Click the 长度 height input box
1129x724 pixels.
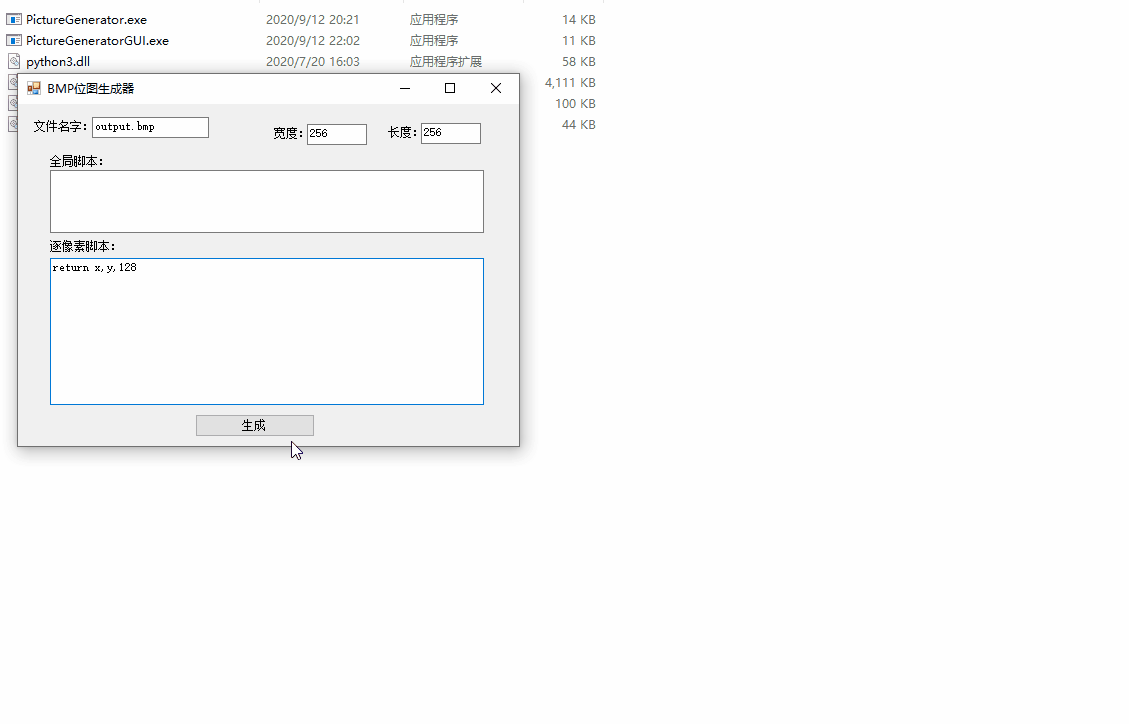click(x=450, y=133)
